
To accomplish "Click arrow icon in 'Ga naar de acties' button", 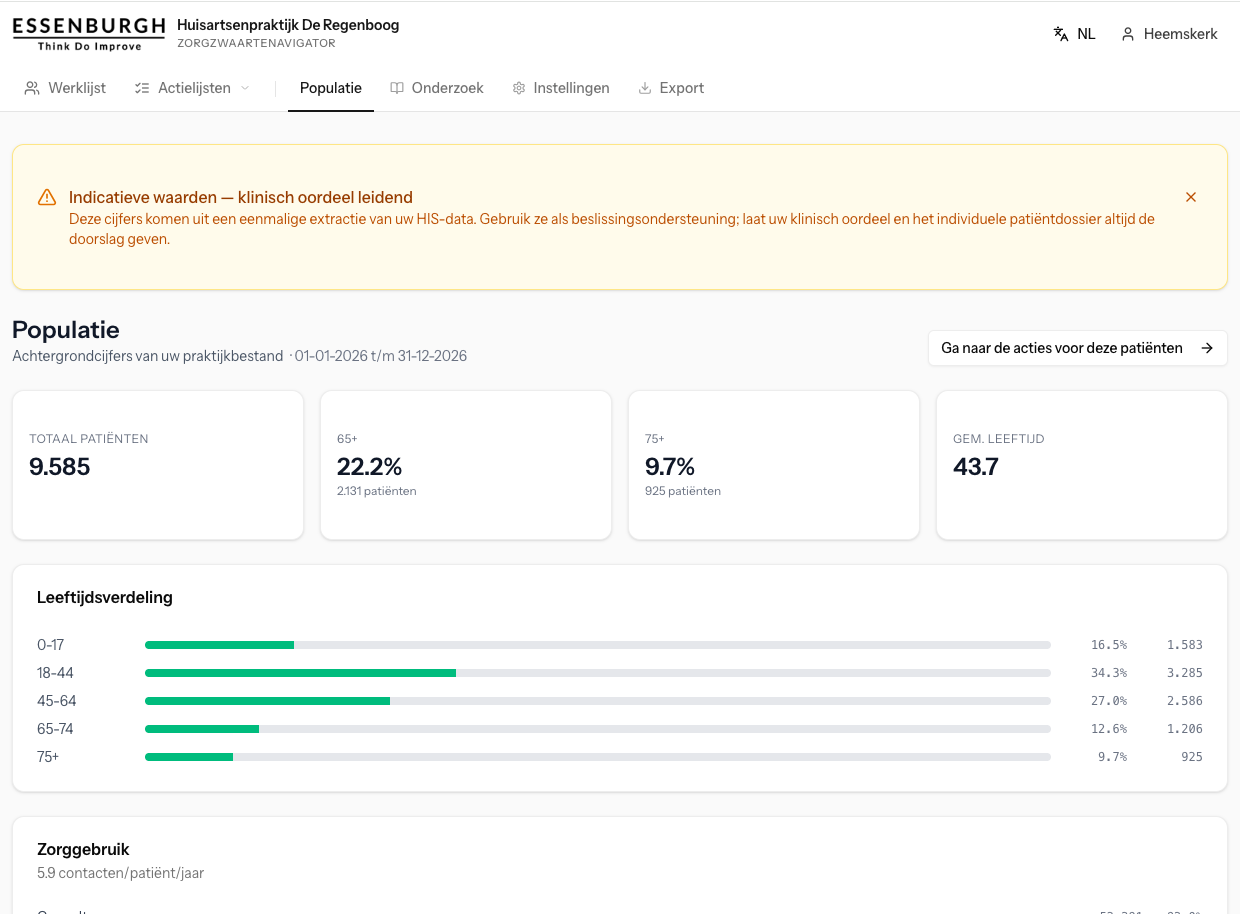I will (1207, 348).
